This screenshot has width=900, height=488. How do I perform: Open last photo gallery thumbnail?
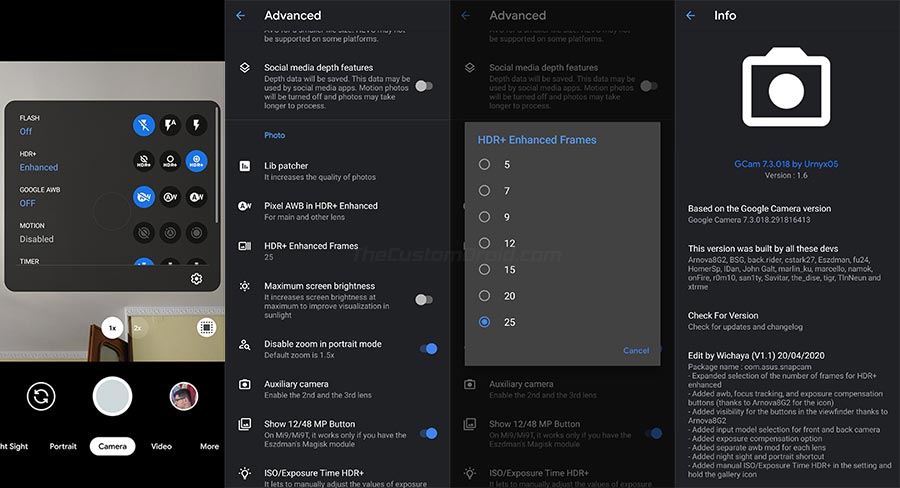[x=184, y=396]
